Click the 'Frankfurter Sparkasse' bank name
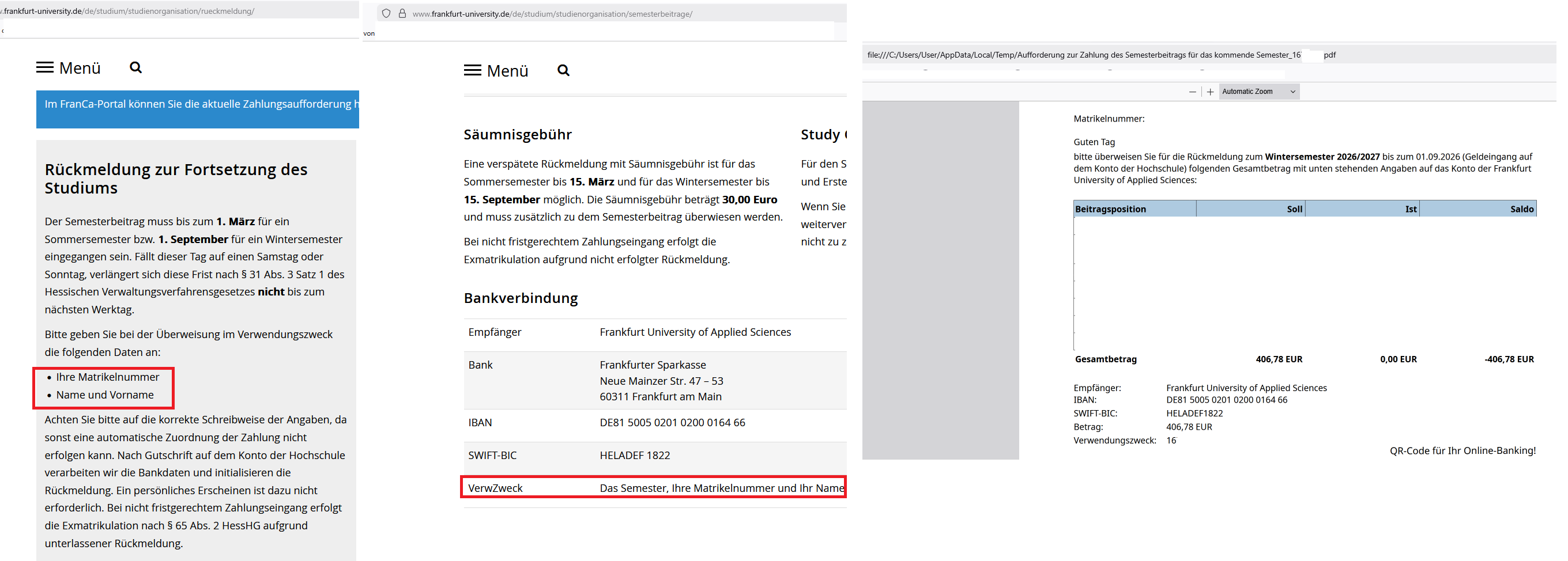This screenshot has height=561, width=1568. coord(653,365)
